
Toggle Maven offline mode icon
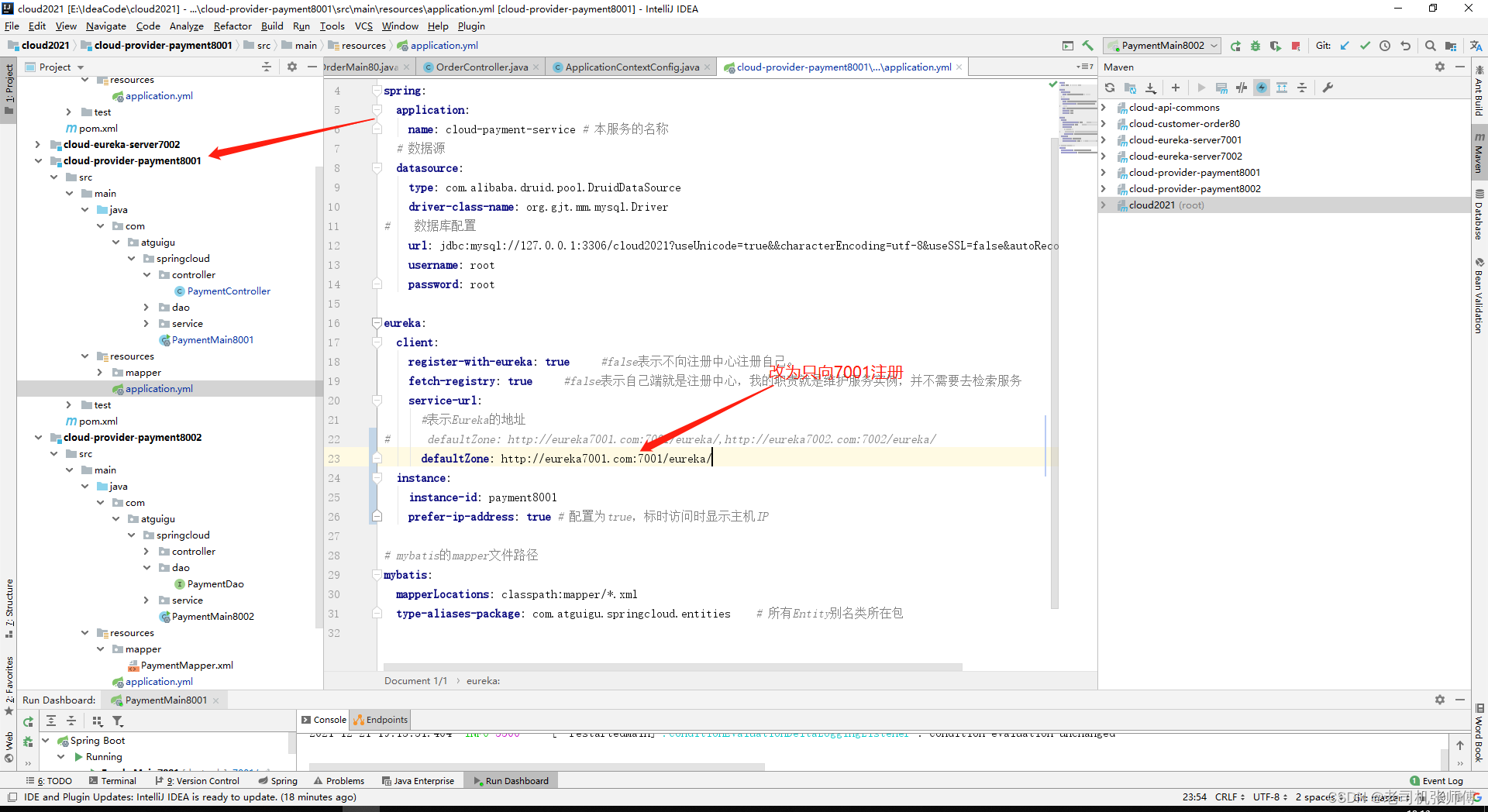[x=1242, y=88]
